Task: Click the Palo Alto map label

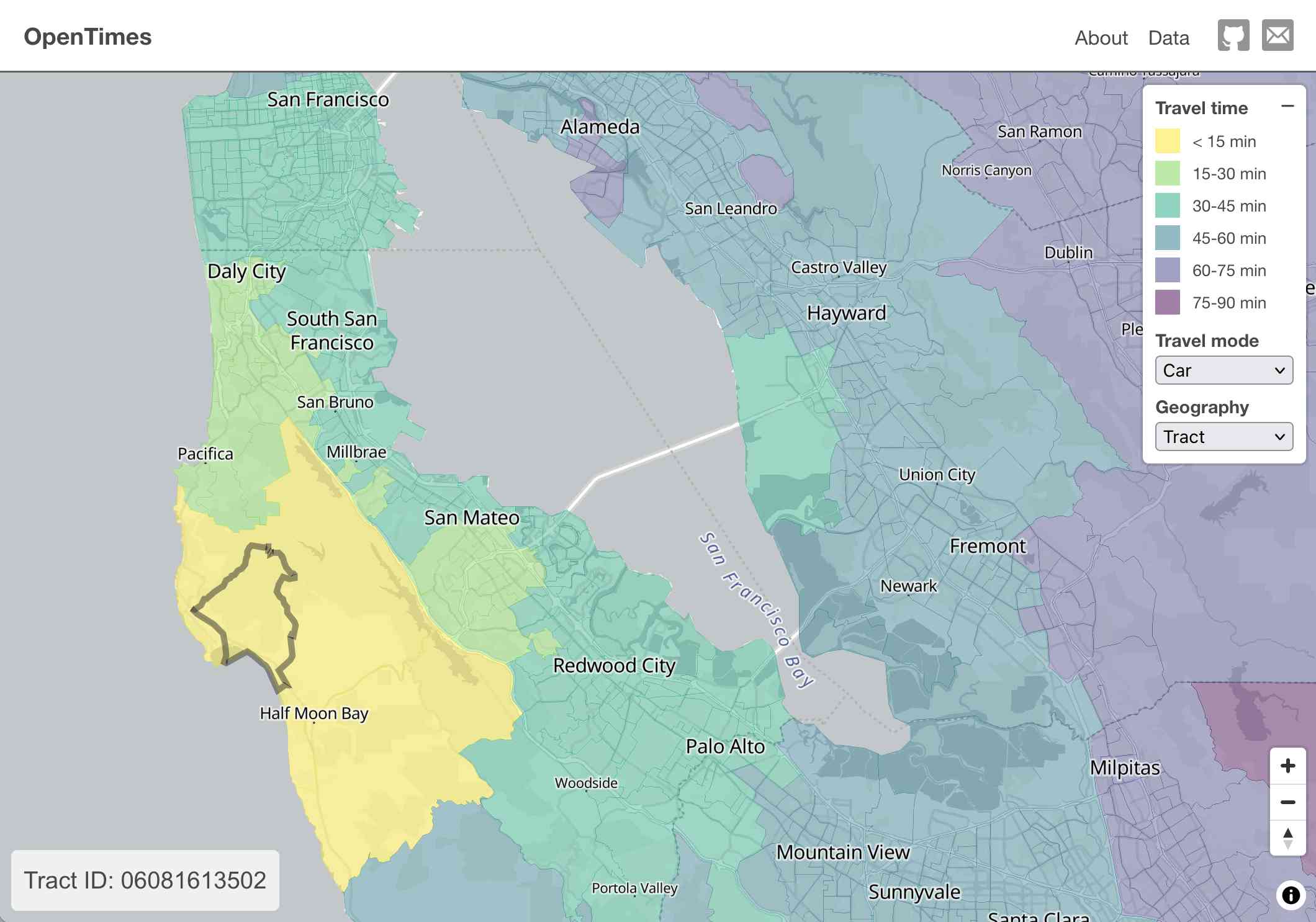Action: coord(725,746)
